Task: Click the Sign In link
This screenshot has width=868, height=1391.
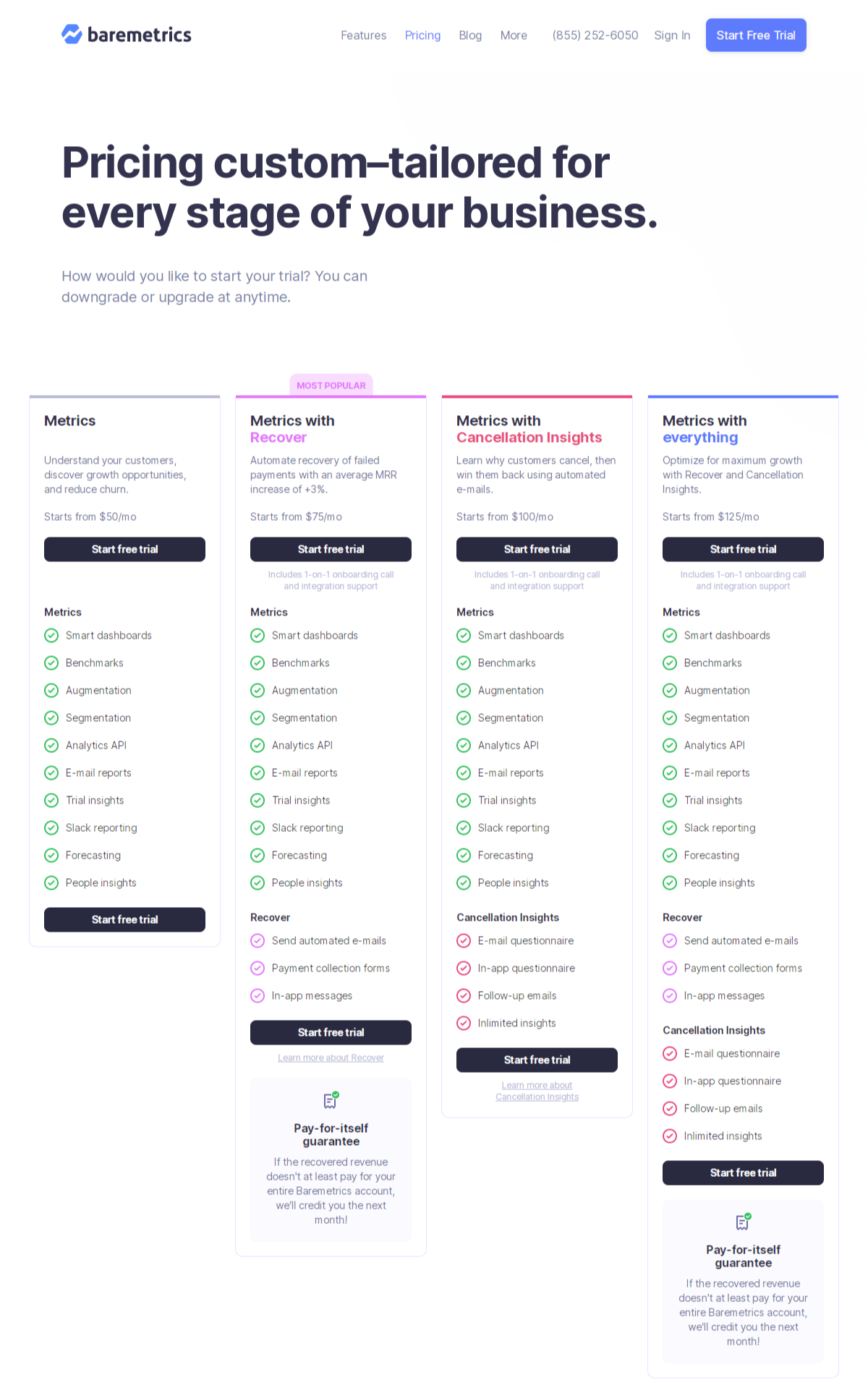Action: point(672,35)
